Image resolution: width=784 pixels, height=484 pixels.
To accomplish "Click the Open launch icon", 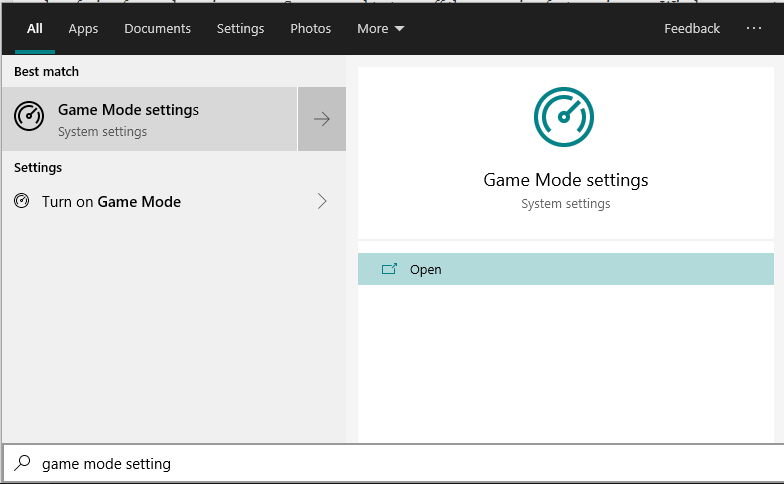I will coord(389,269).
